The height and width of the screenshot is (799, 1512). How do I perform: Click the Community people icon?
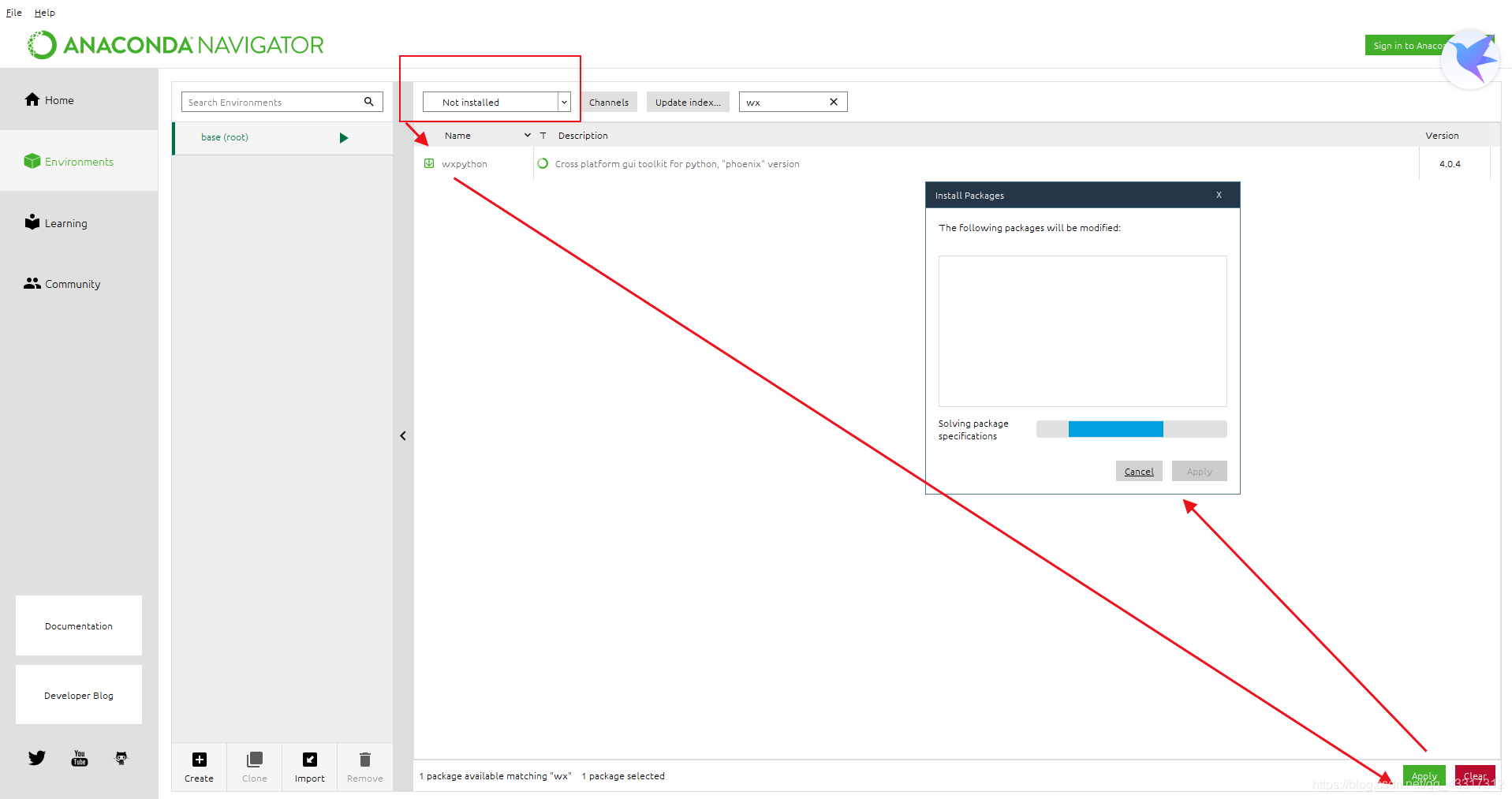click(x=32, y=283)
